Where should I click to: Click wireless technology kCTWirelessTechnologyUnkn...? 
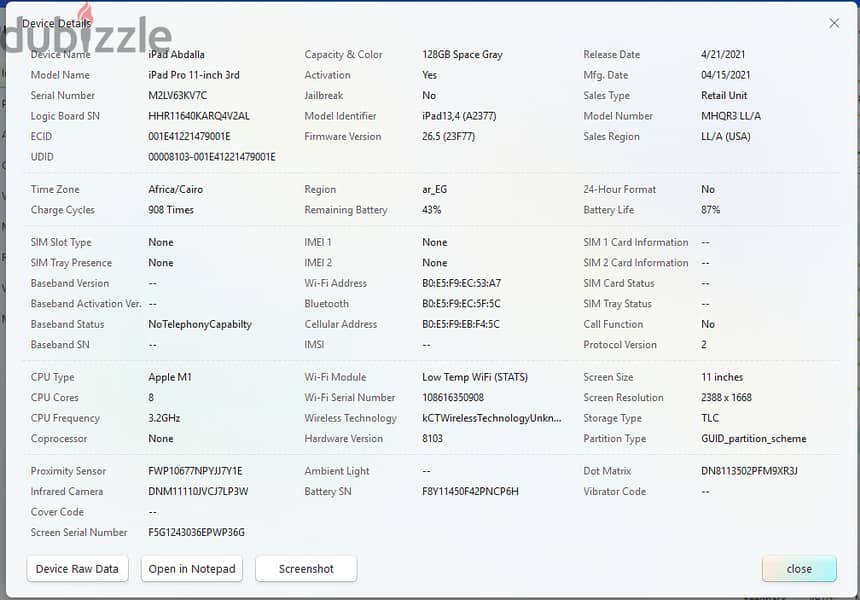[491, 418]
